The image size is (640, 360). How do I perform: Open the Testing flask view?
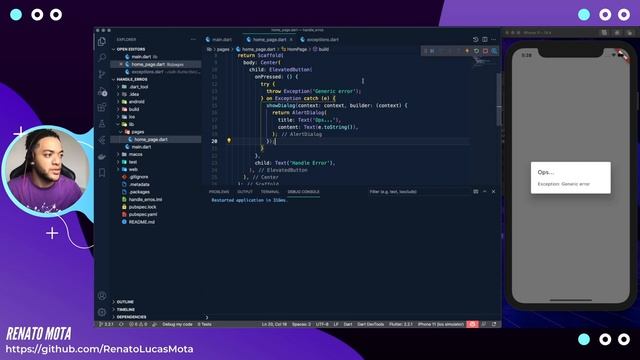[x=102, y=124]
